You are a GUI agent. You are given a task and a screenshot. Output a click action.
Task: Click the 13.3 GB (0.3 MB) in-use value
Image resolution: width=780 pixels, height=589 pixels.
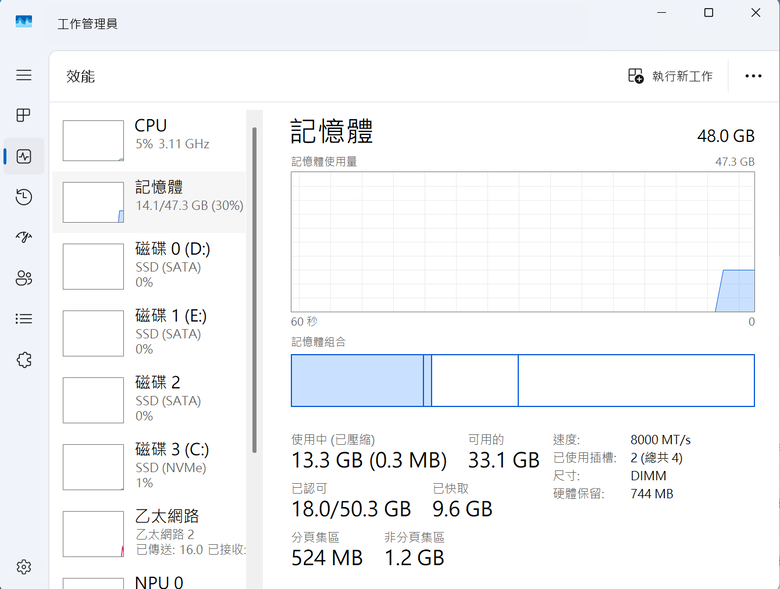point(369,460)
